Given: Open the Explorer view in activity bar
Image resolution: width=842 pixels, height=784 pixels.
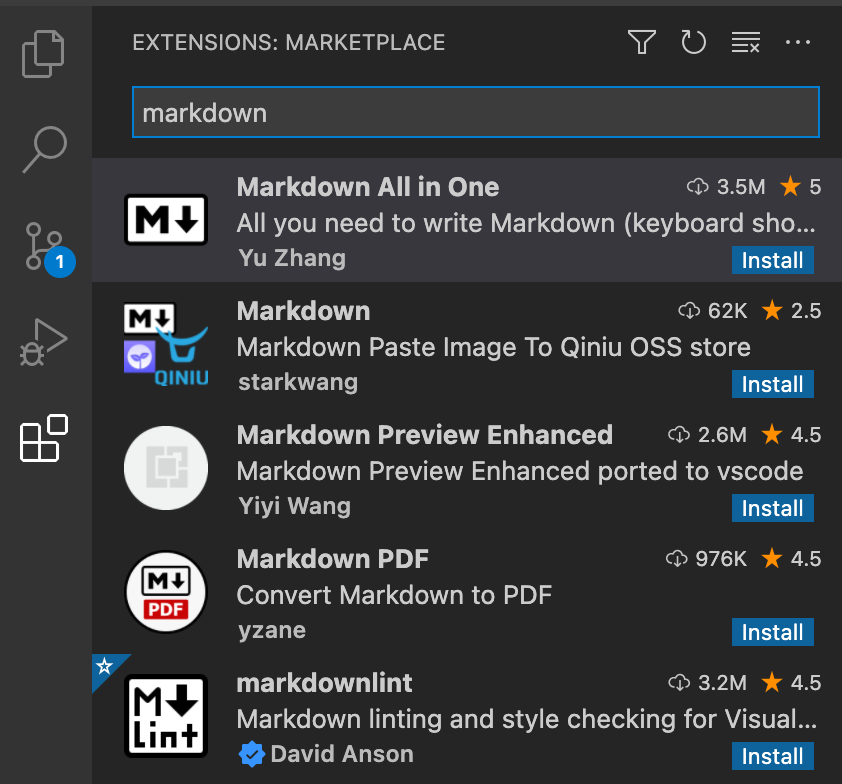Looking at the screenshot, I should tap(43, 54).
